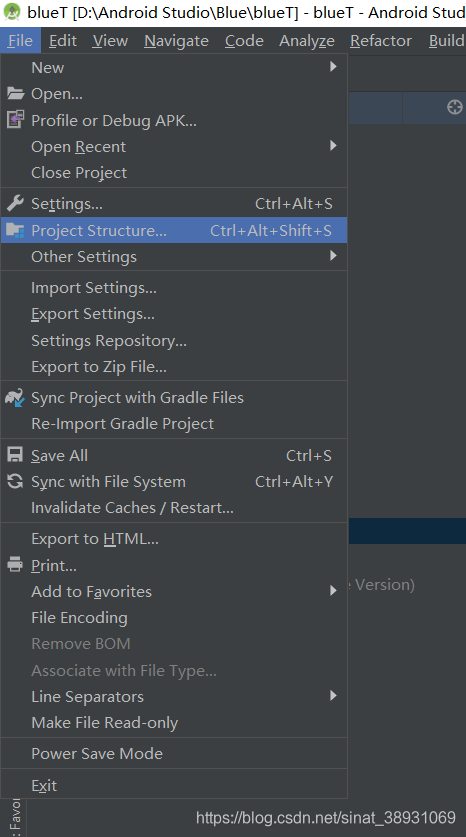Click the Sync with File System refresh icon
The image size is (466, 837).
pos(15,481)
